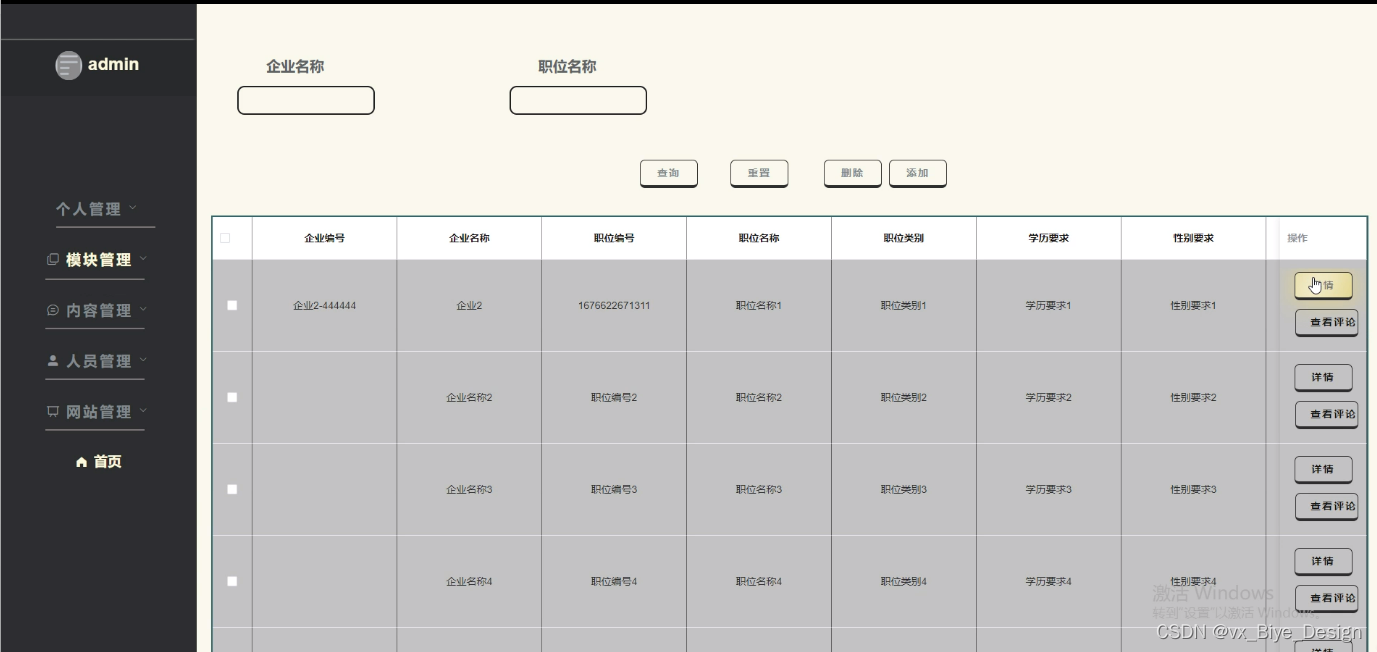
Task: Click the 性别要求 column header
Action: pyautogui.click(x=1193, y=238)
